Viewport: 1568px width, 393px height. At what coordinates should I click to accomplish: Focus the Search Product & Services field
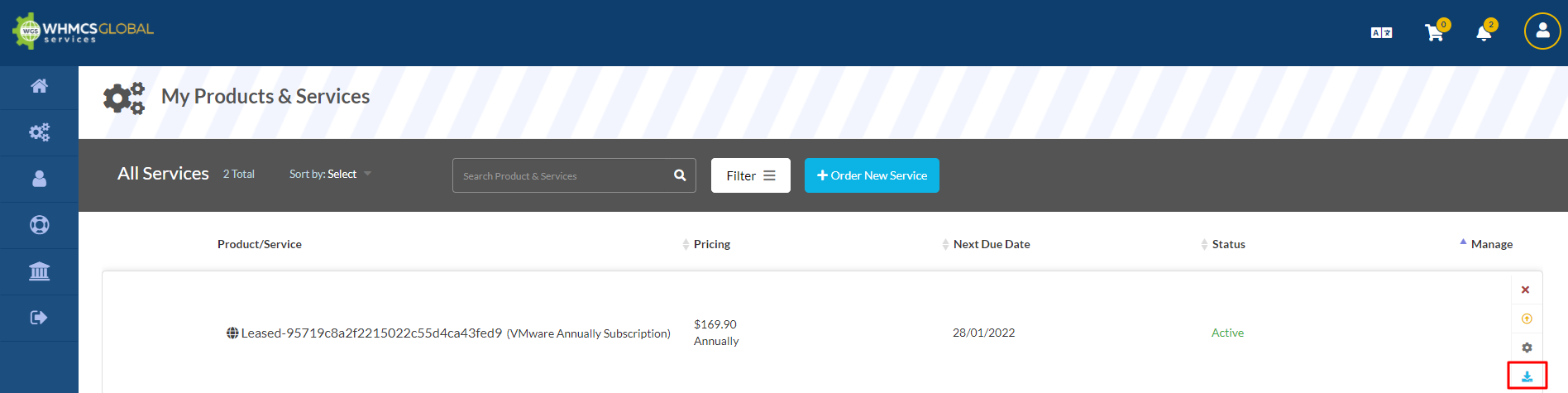point(562,175)
